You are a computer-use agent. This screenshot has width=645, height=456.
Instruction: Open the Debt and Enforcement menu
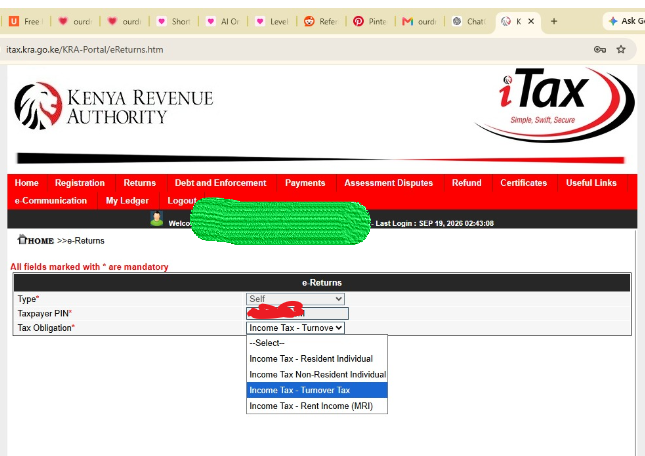coord(220,183)
